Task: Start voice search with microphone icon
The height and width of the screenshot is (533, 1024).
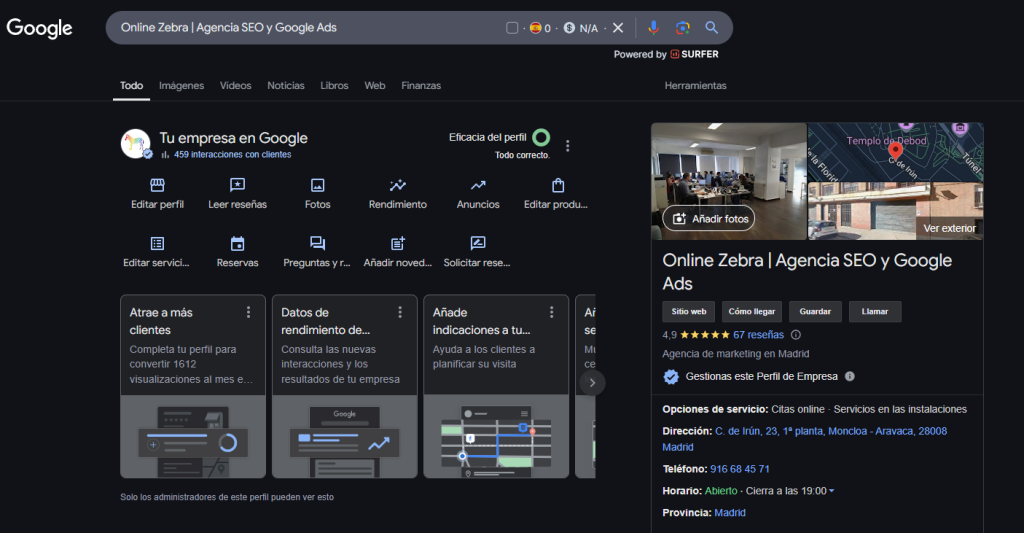Action: pyautogui.click(x=653, y=28)
